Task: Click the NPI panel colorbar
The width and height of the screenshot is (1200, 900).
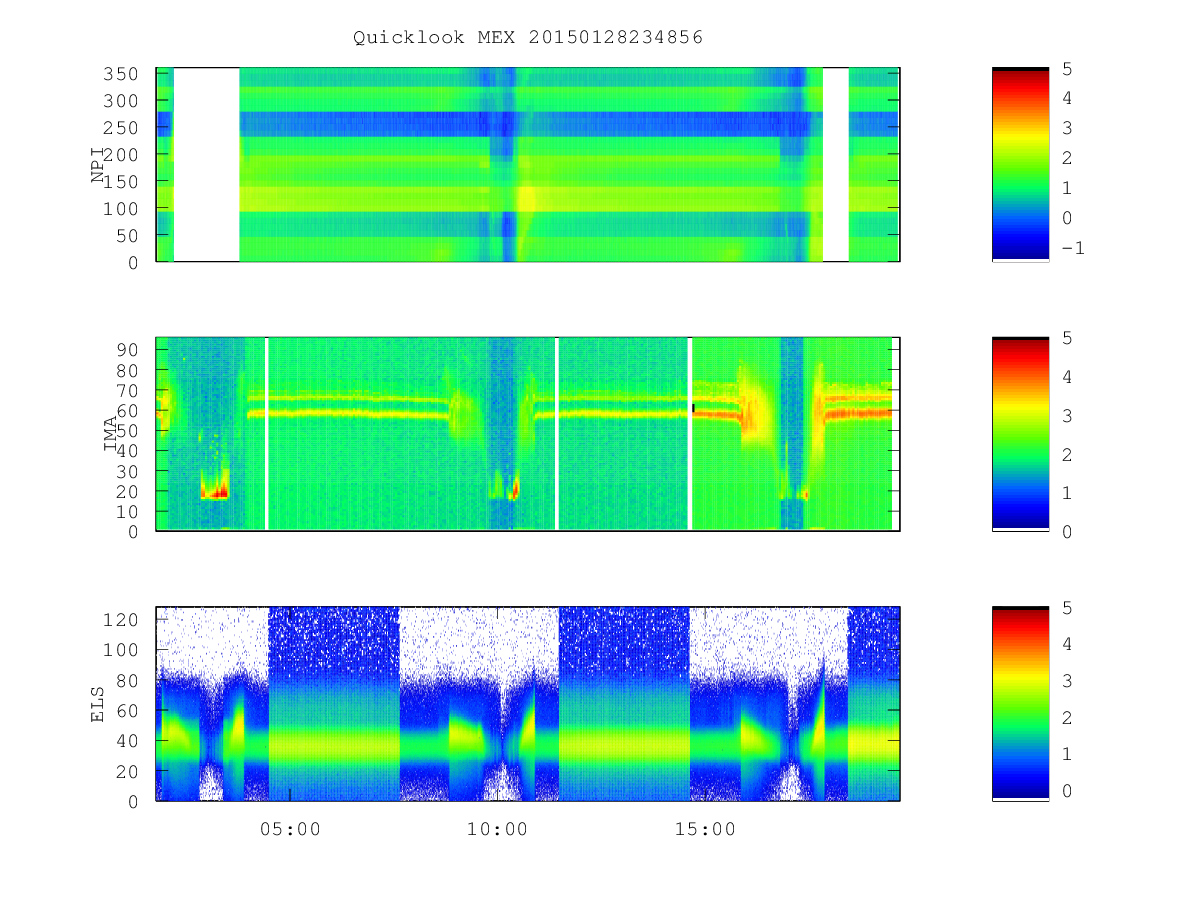Action: [1020, 164]
